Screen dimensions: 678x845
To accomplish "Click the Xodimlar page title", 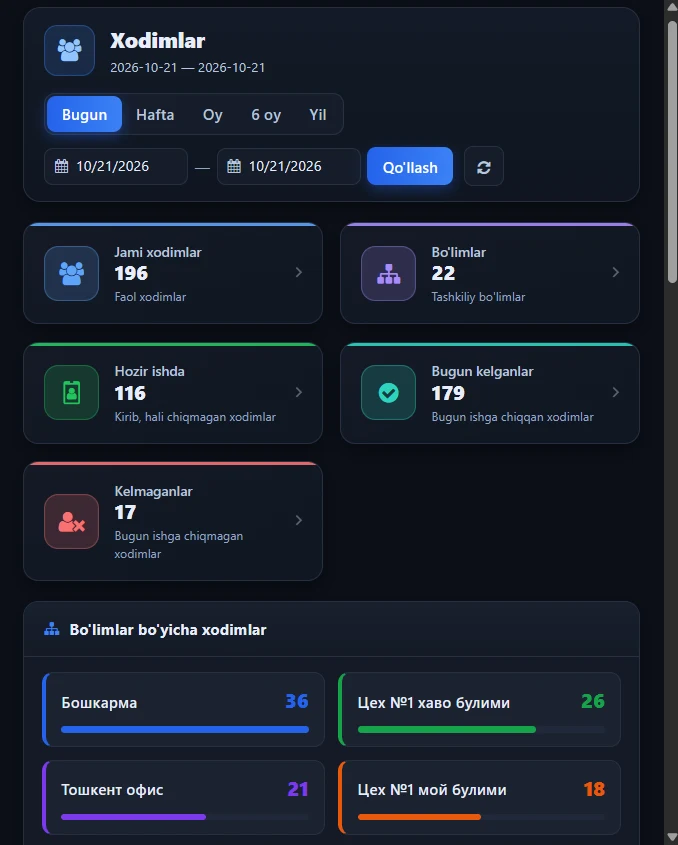I will (x=157, y=41).
